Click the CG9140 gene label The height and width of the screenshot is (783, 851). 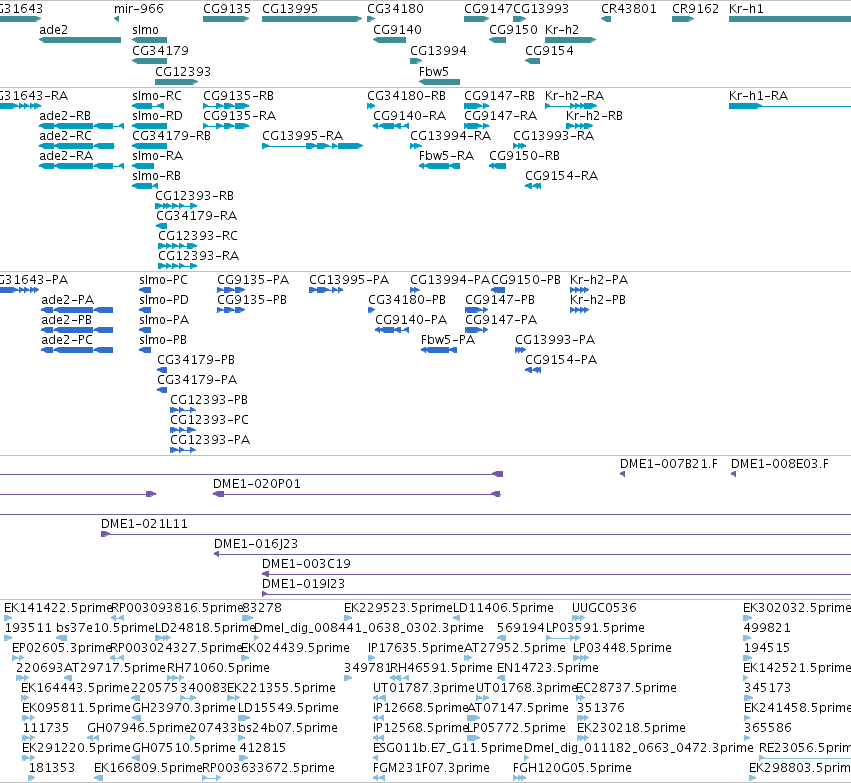click(x=397, y=30)
